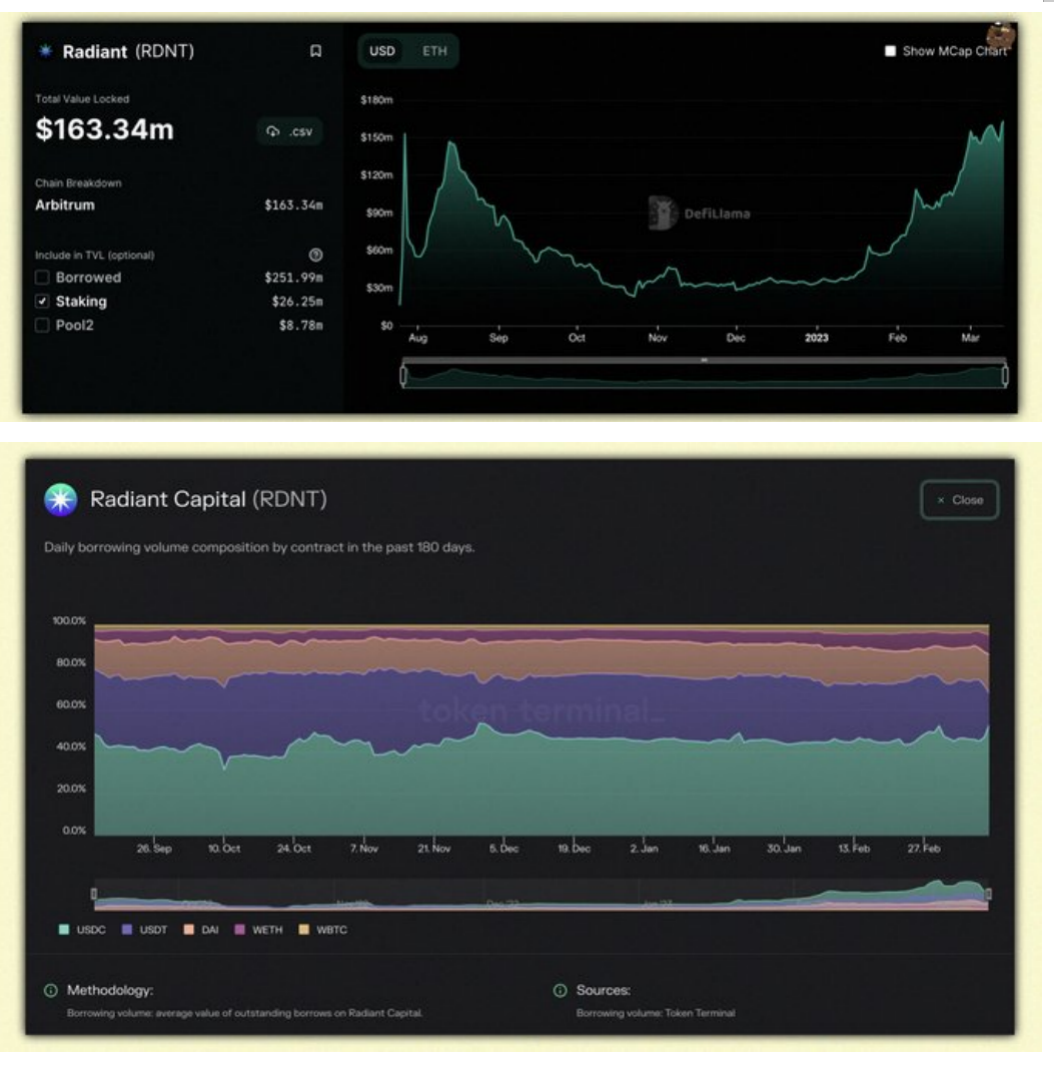
Task: Tick the Pool2 checkbox
Action: (42, 325)
